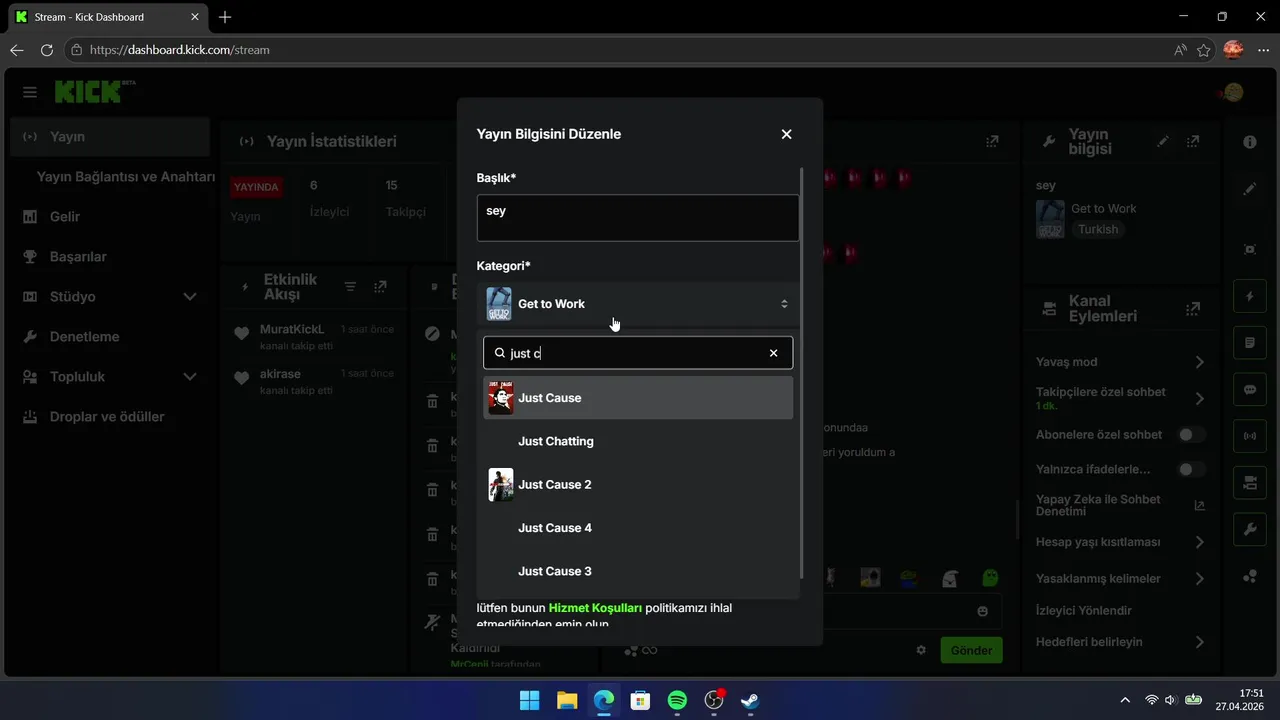Click the three-dots icon in right rail
This screenshot has height=720, width=1280.
point(1250,576)
